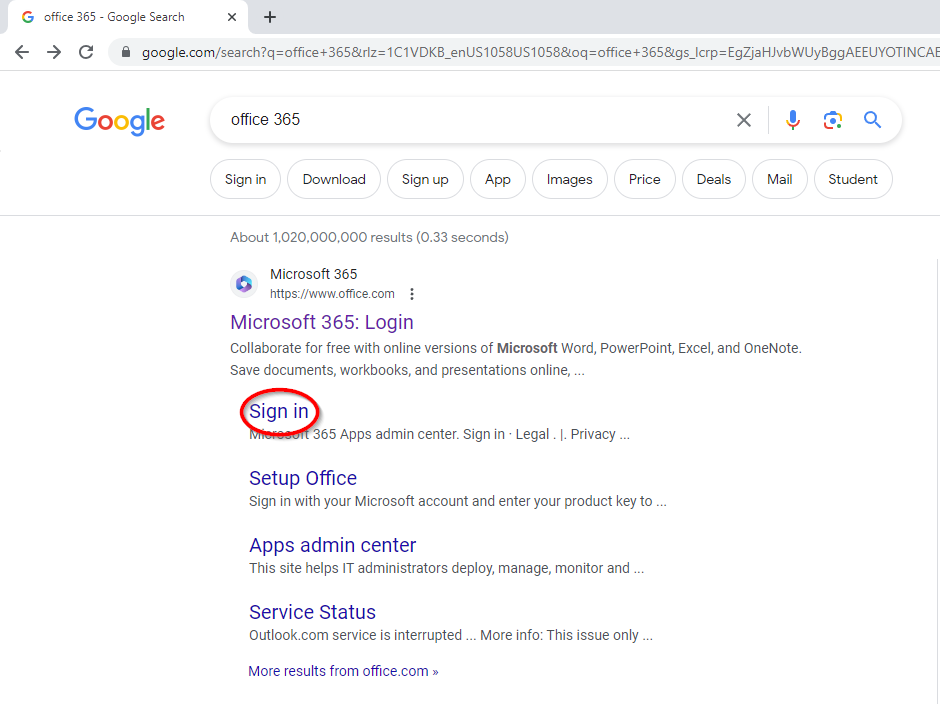Image resolution: width=940 pixels, height=704 pixels.
Task: Clear the search box with the X icon
Action: 744,120
